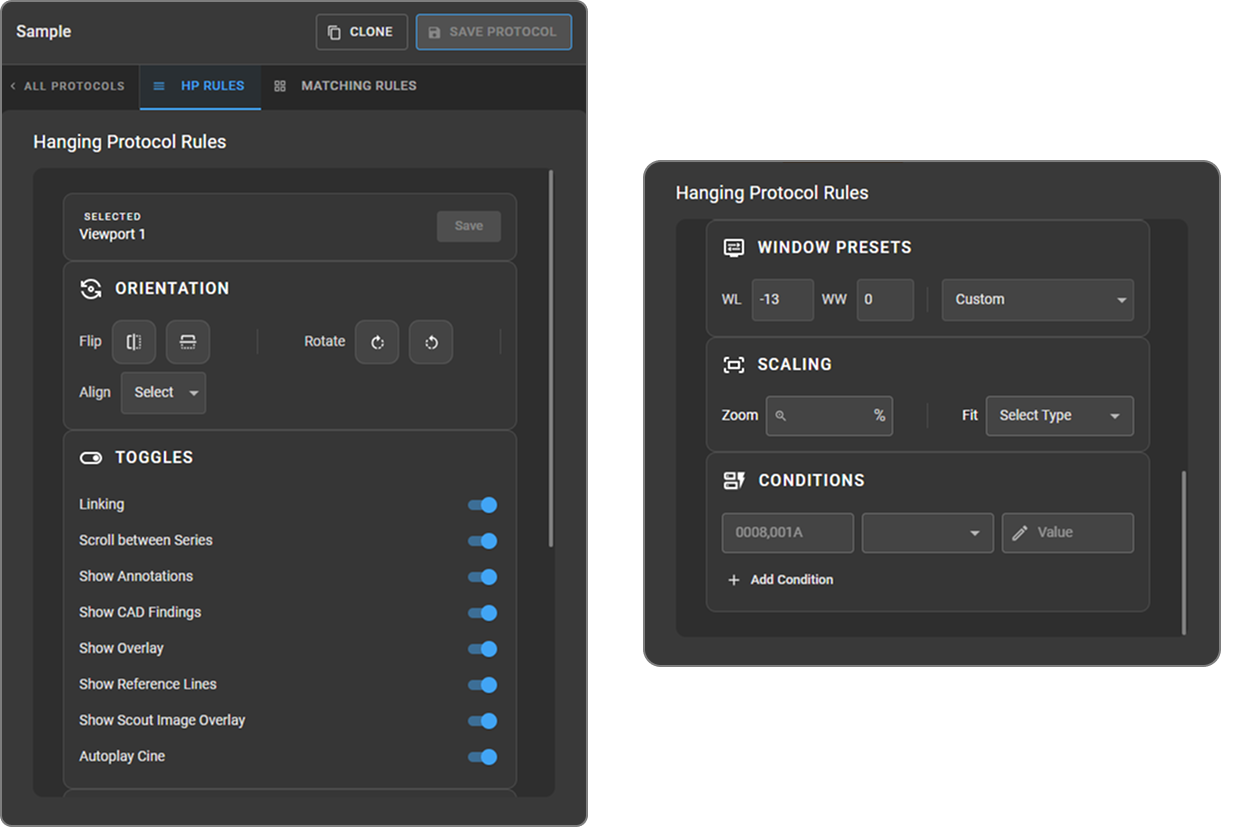Click the WL input field
1233x827 pixels.
pyautogui.click(x=783, y=300)
